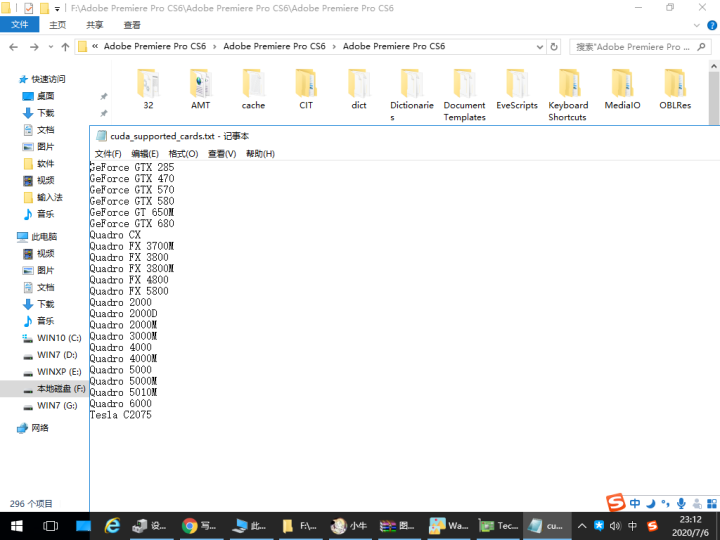Open the AMT folder
The image size is (720, 540).
point(201,90)
